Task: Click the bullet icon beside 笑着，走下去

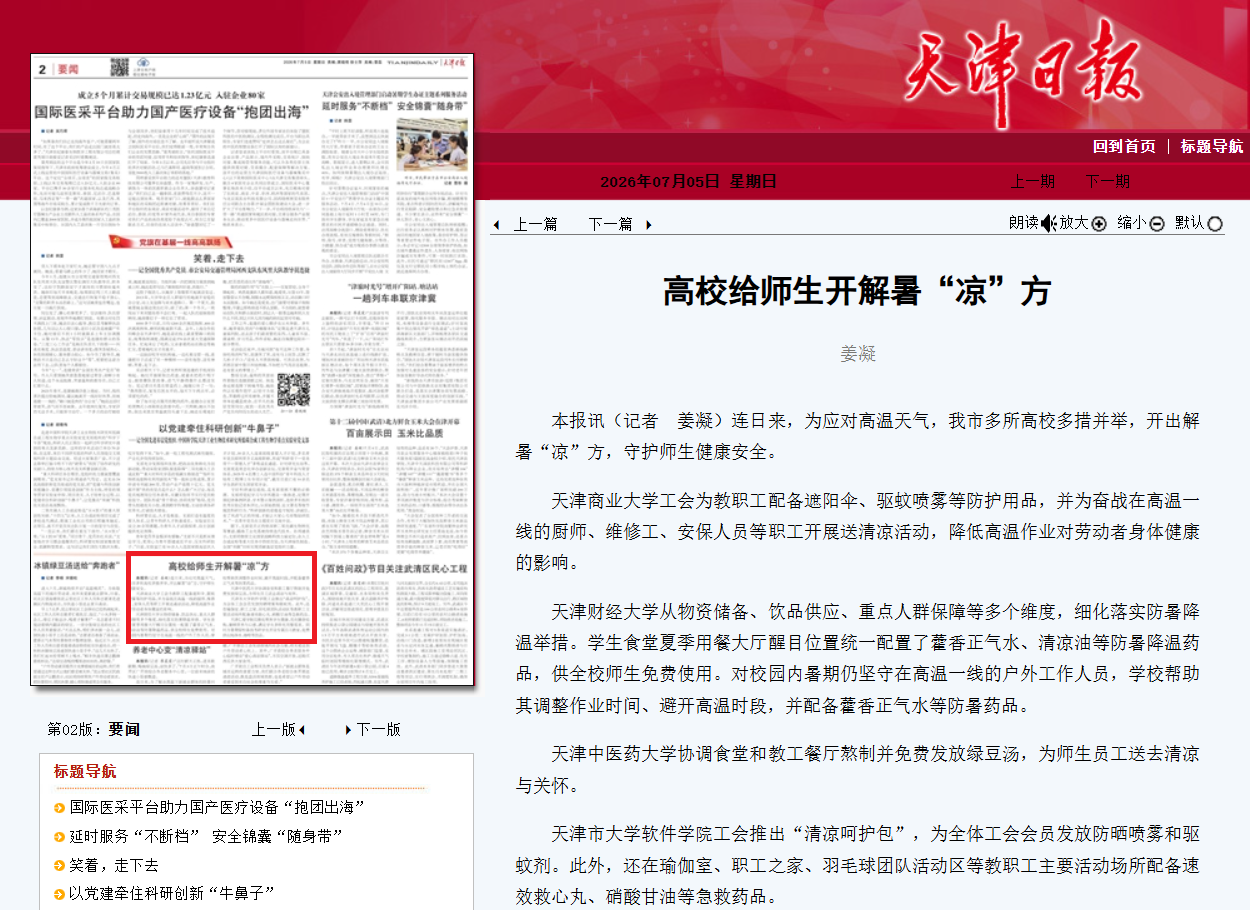Action: point(60,865)
